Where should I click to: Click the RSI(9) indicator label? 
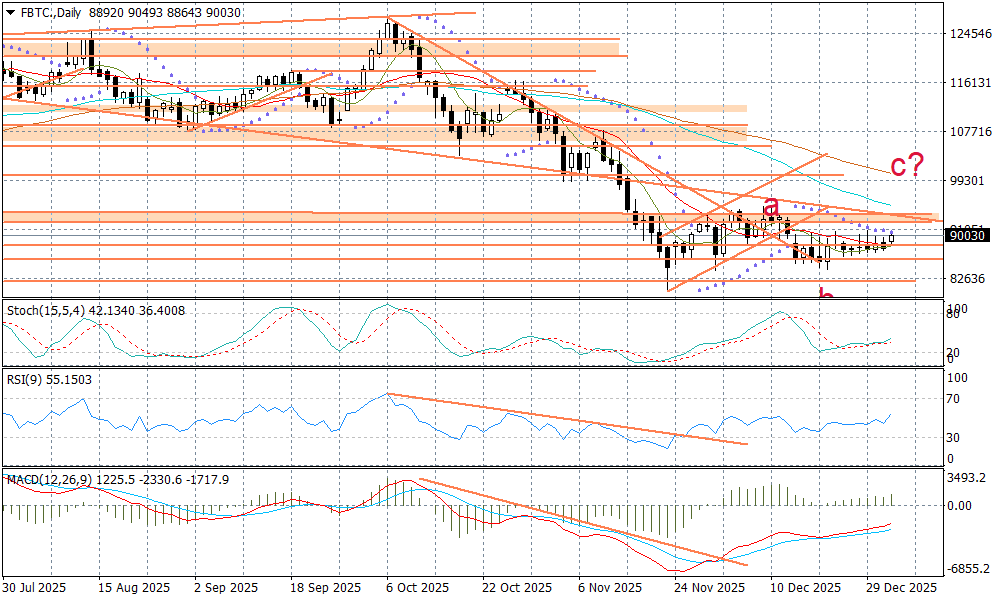25,381
